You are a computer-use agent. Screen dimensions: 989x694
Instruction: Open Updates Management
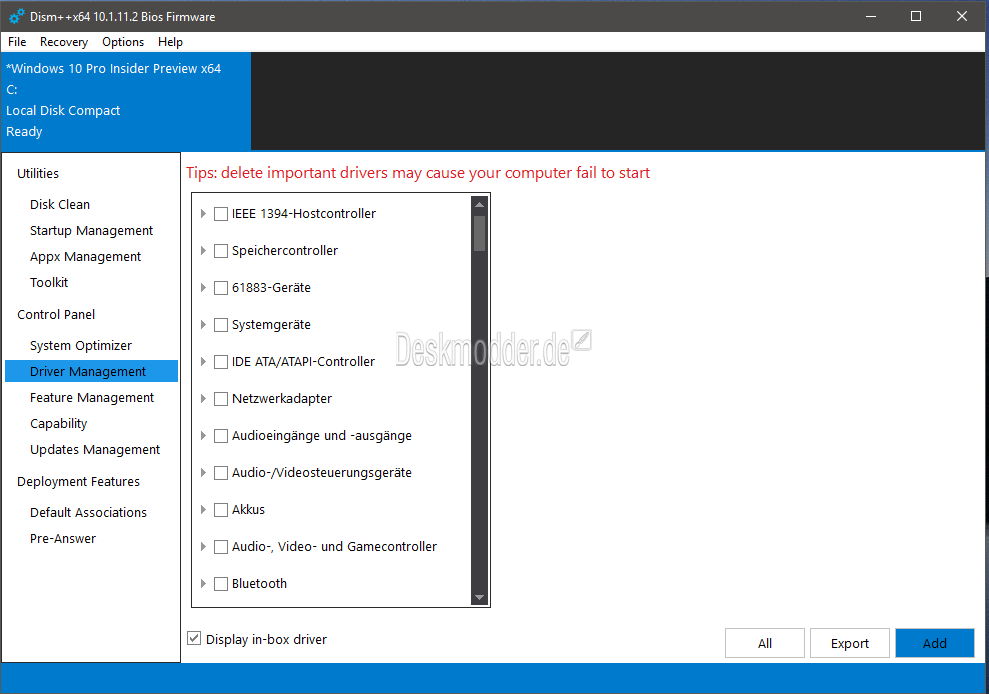click(x=95, y=449)
